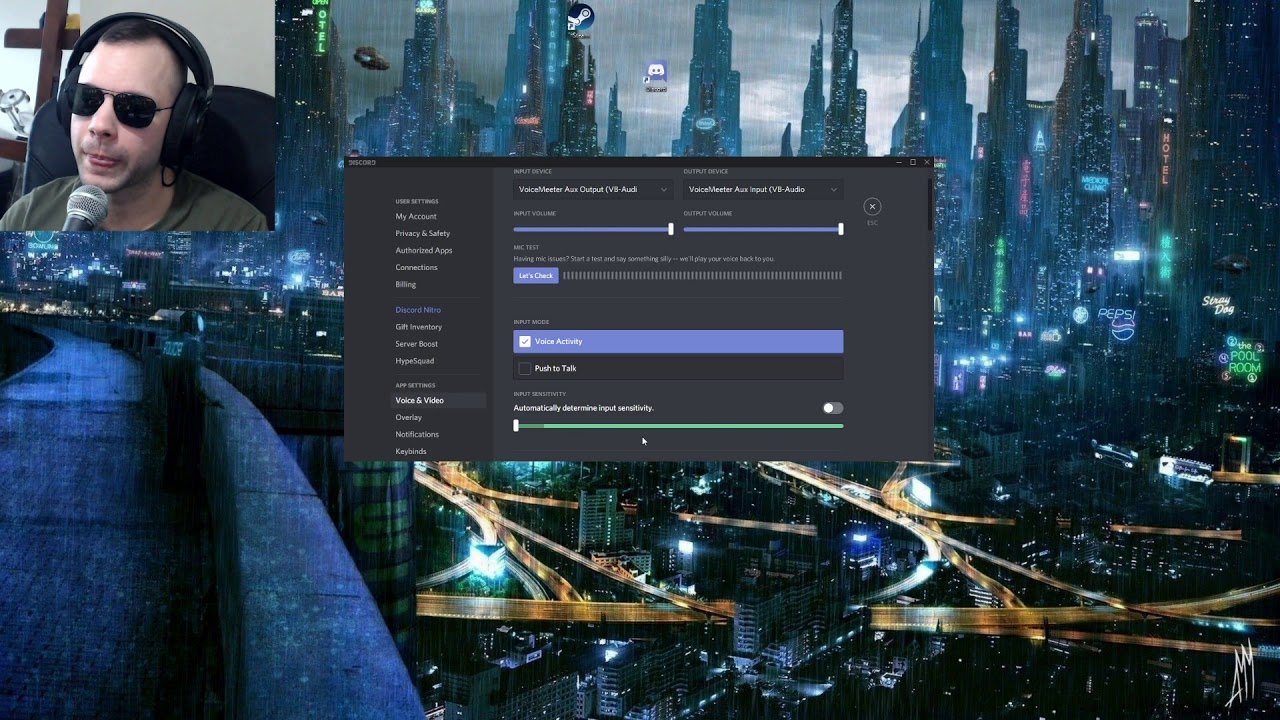Click 'Automatically determine input sensitivity' label

[583, 408]
